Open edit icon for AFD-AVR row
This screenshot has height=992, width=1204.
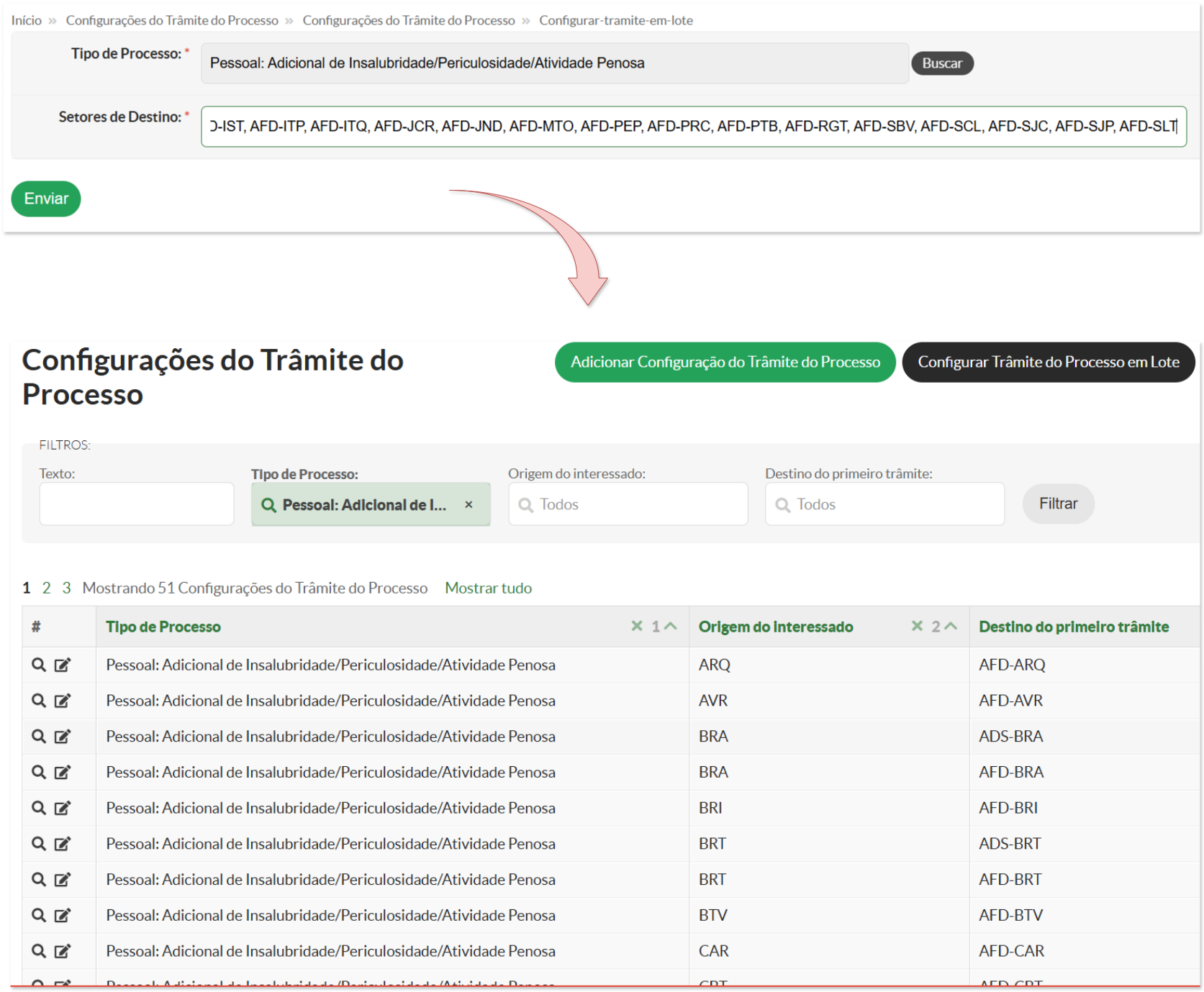click(x=63, y=701)
